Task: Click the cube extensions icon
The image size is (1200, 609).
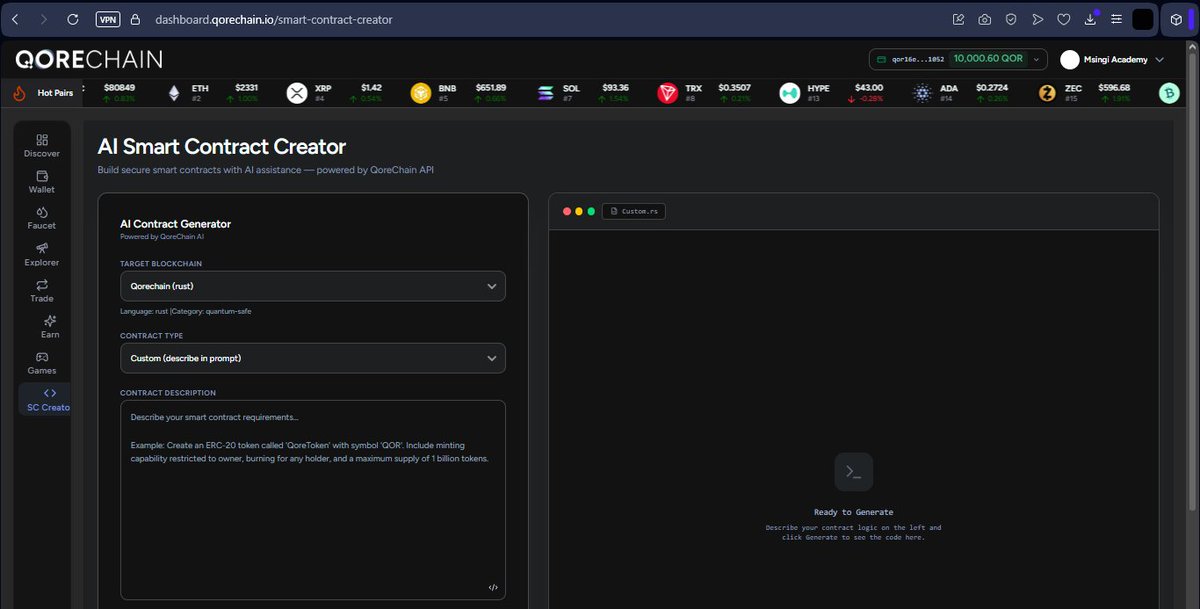Action: (x=1177, y=19)
